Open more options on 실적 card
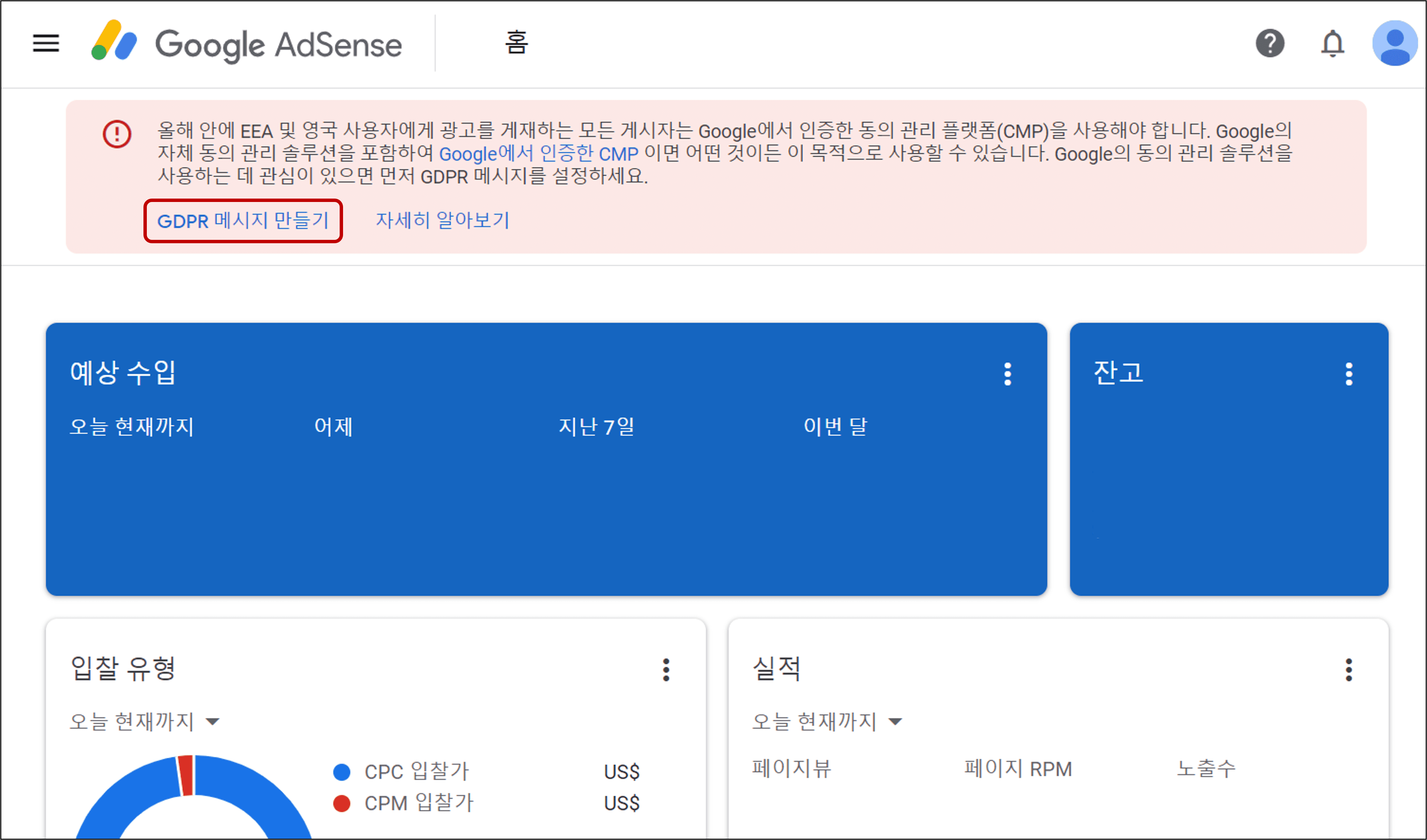 [1349, 669]
